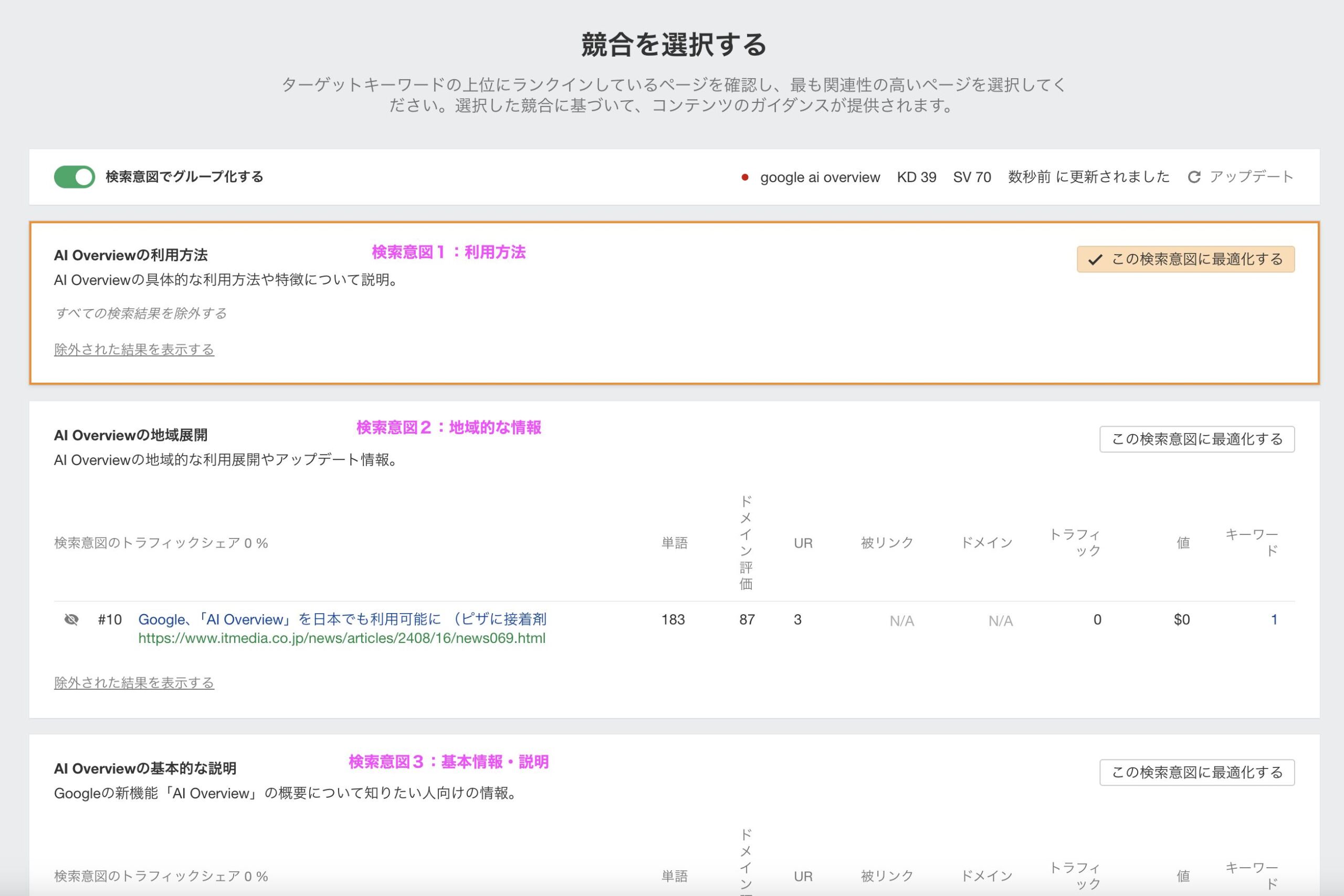The image size is (1344, 896).
Task: Show excluded results in the AI Overviewの地域展開 group
Action: click(134, 683)
